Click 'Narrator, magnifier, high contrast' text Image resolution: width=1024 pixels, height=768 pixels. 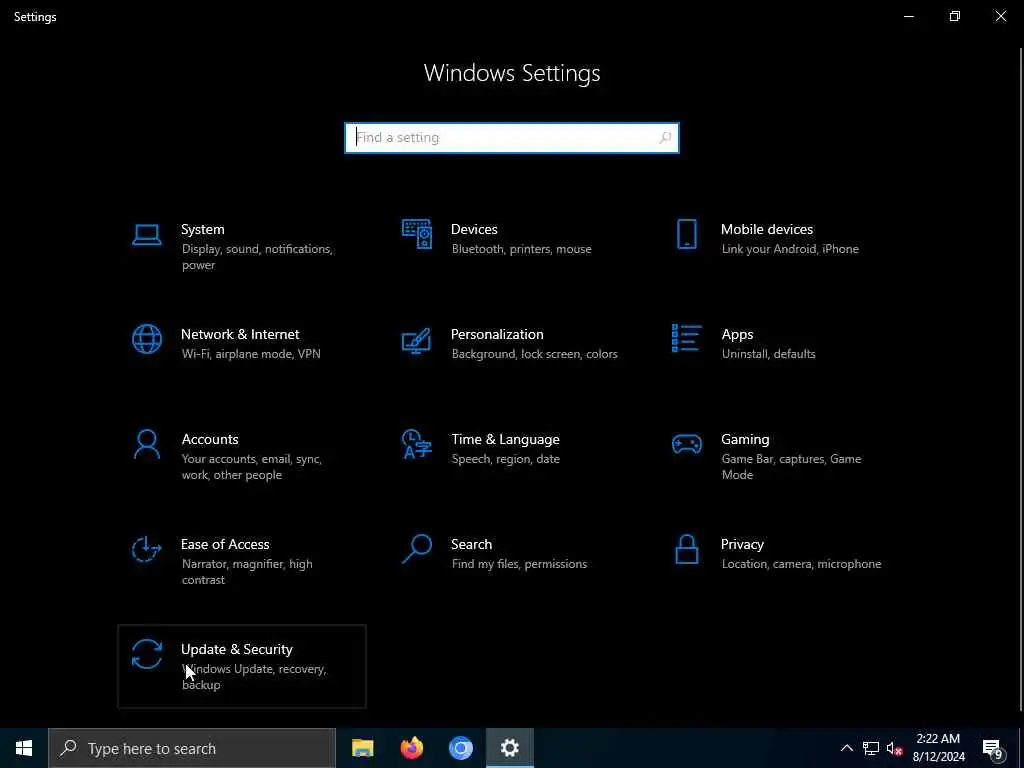247,571
